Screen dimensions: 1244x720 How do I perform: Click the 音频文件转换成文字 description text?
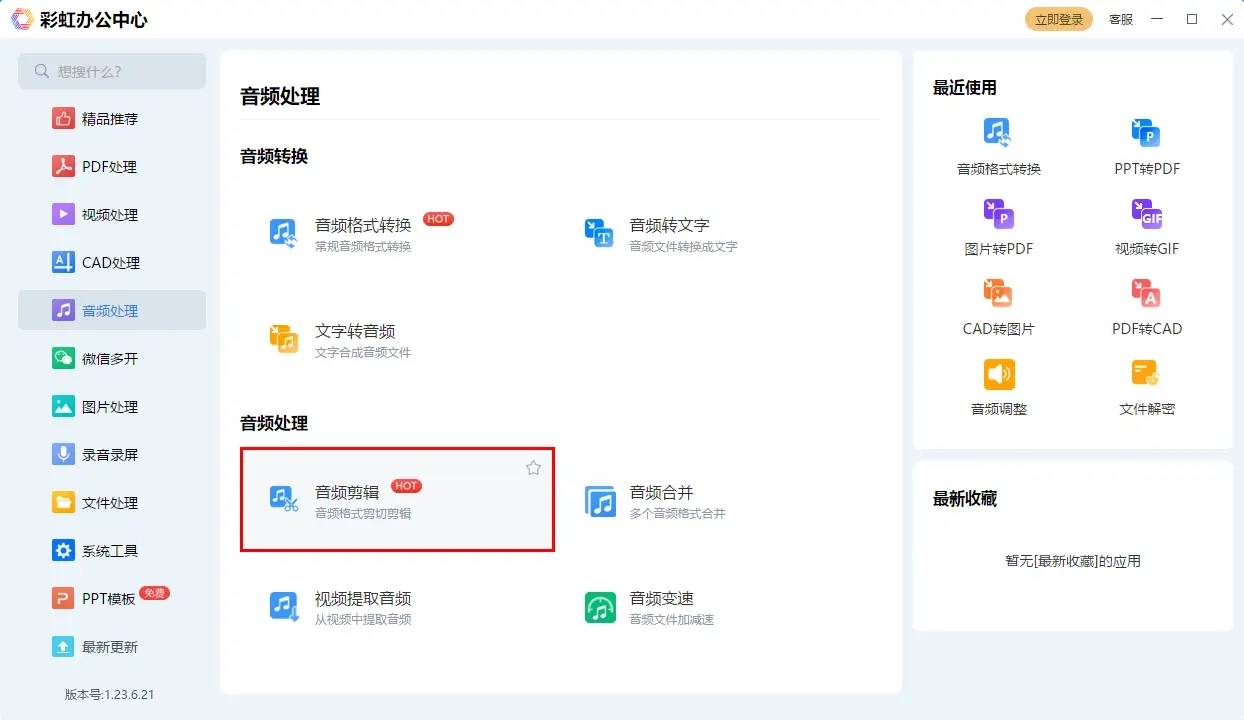683,246
